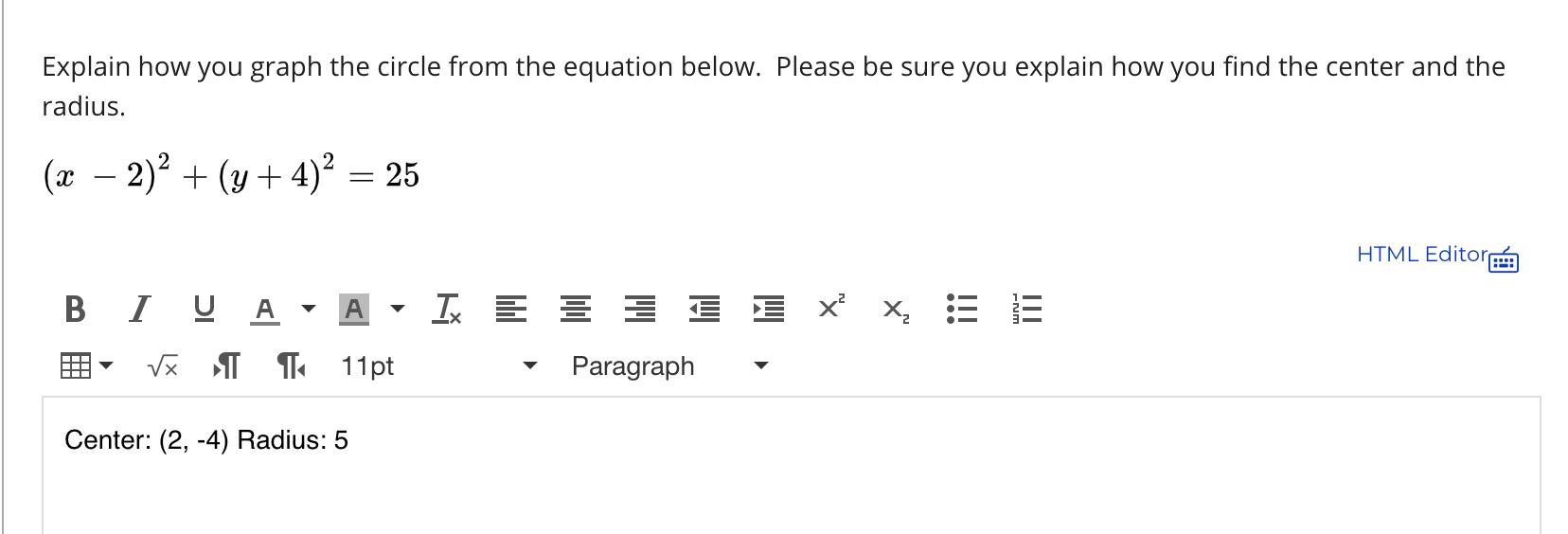The height and width of the screenshot is (534, 1568).
Task: Center align the text
Action: click(x=576, y=309)
